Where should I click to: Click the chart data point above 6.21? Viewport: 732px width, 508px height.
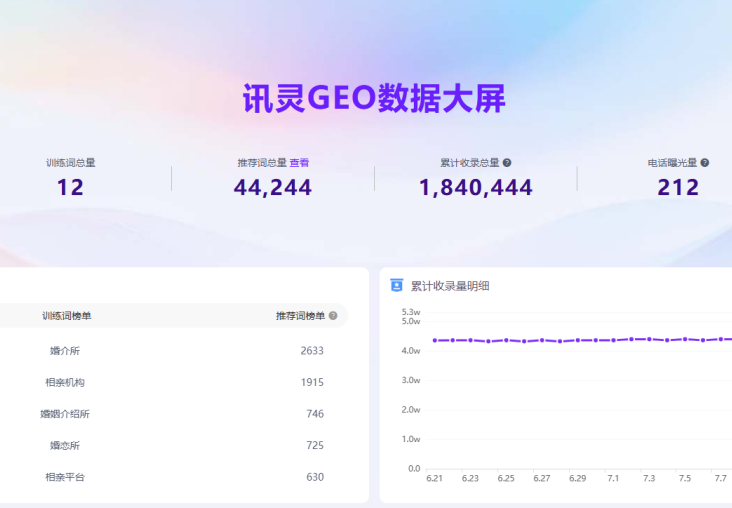pyautogui.click(x=435, y=340)
